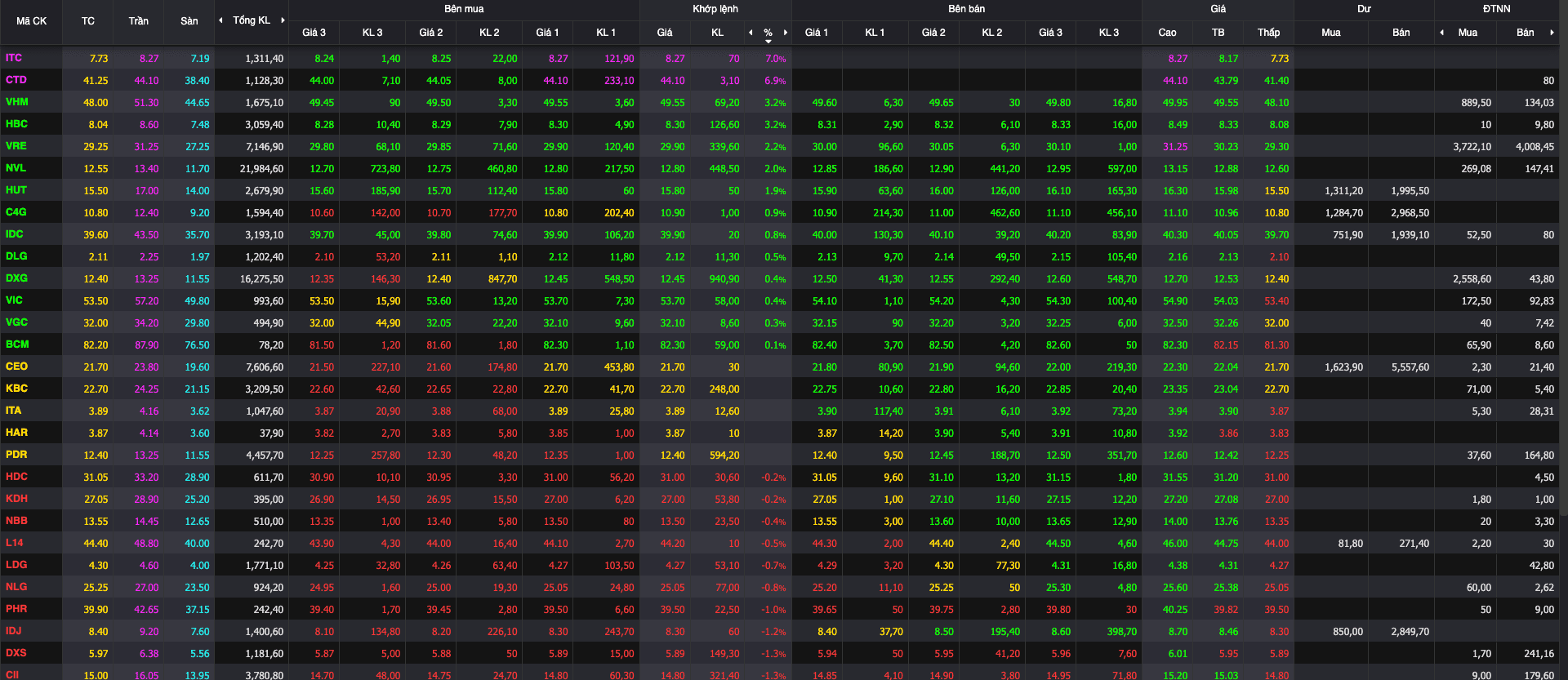
Task: Open the IDJ stock symbol
Action: (13, 631)
